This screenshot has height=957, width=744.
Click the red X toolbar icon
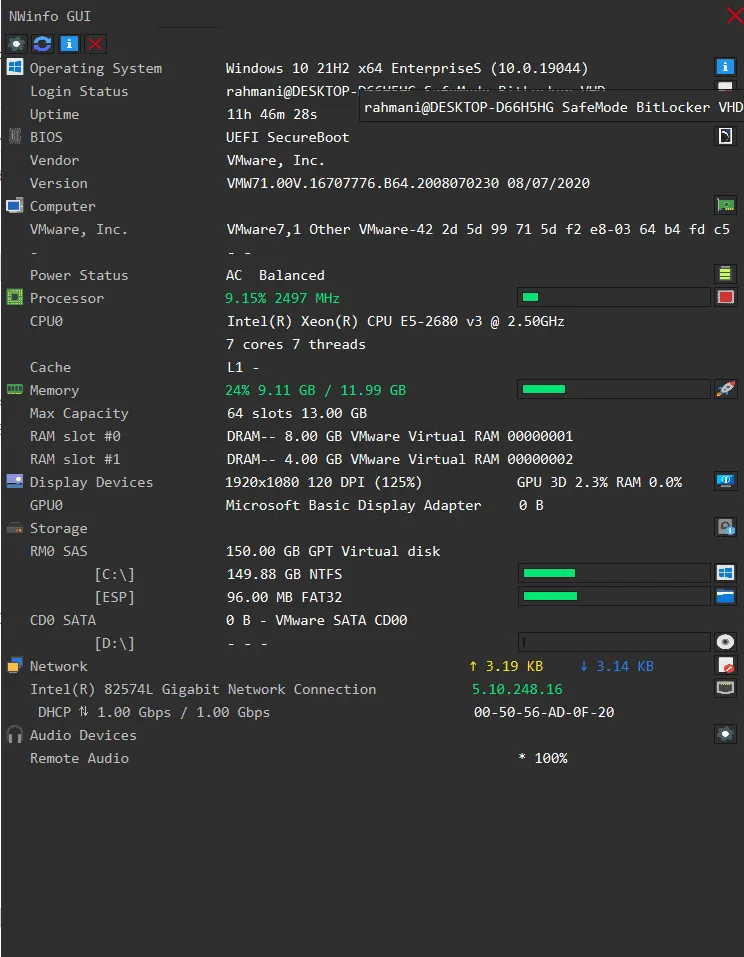95,44
